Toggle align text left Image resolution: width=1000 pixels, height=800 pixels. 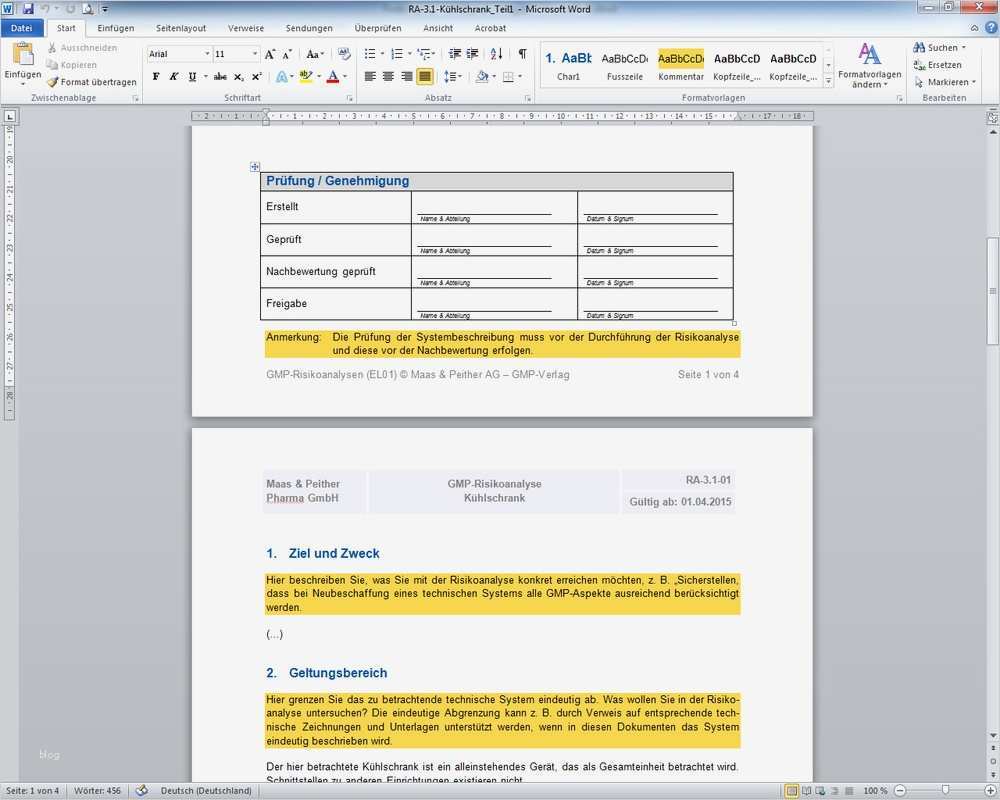click(370, 77)
